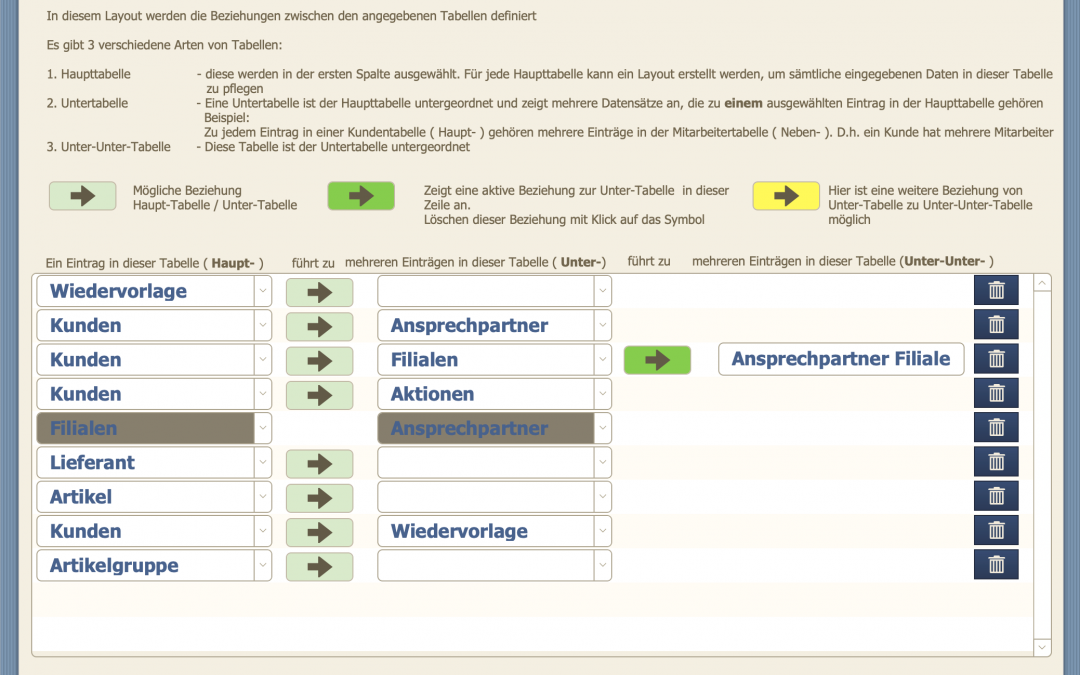Click trash icon for Kunden–Ansprechpartner row
1080x675 pixels.
[x=996, y=325]
